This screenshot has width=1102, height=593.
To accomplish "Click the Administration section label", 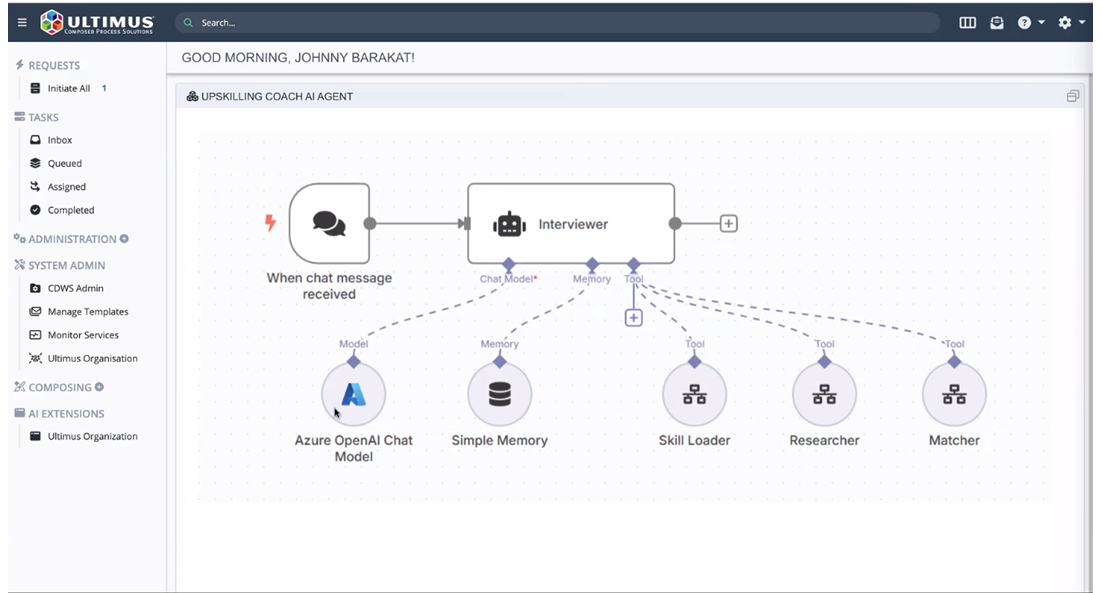I will click(x=72, y=239).
